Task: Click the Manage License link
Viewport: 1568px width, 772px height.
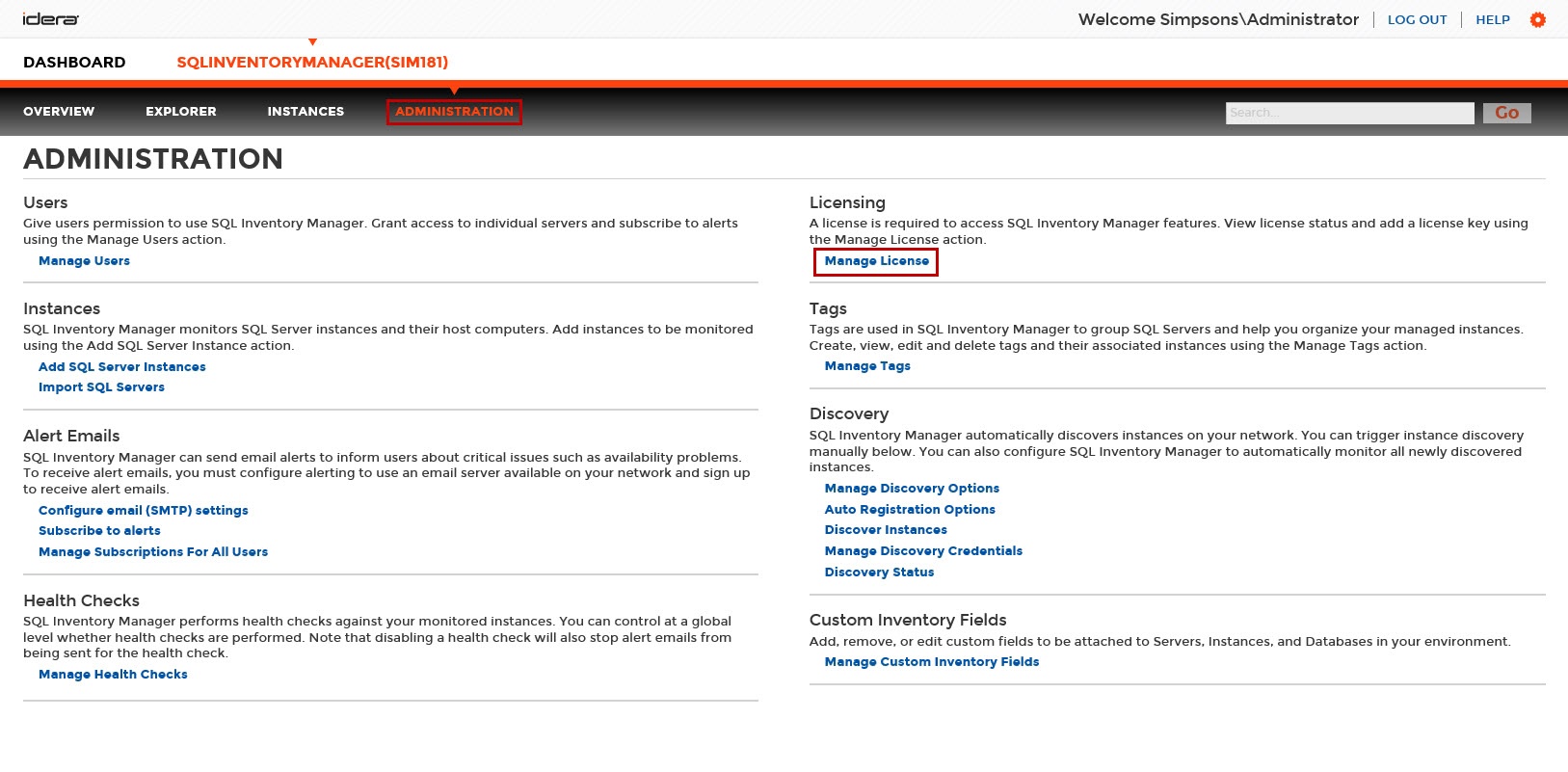Action: tap(876, 261)
